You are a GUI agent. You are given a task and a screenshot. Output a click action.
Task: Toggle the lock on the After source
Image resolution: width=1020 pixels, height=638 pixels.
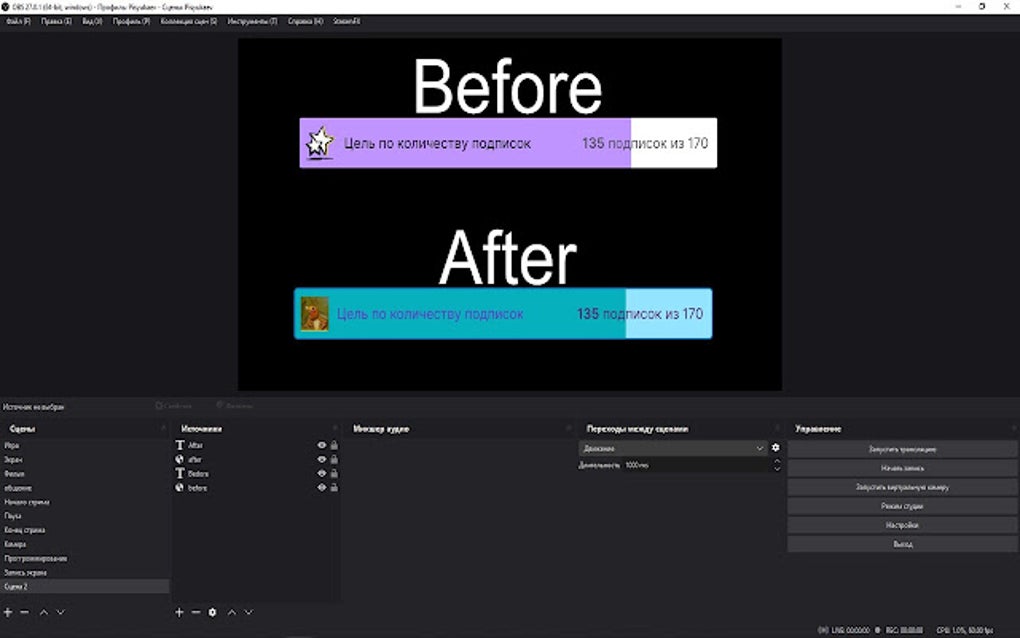[x=333, y=443]
